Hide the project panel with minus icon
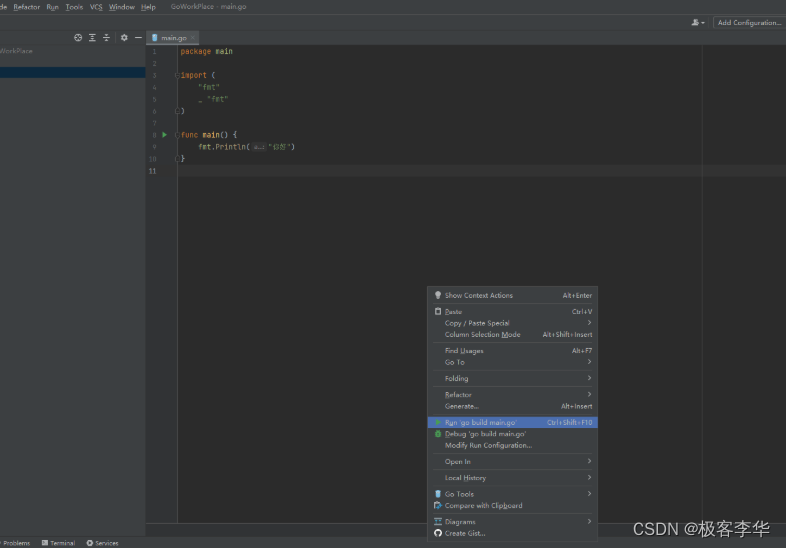786x548 pixels. click(138, 37)
